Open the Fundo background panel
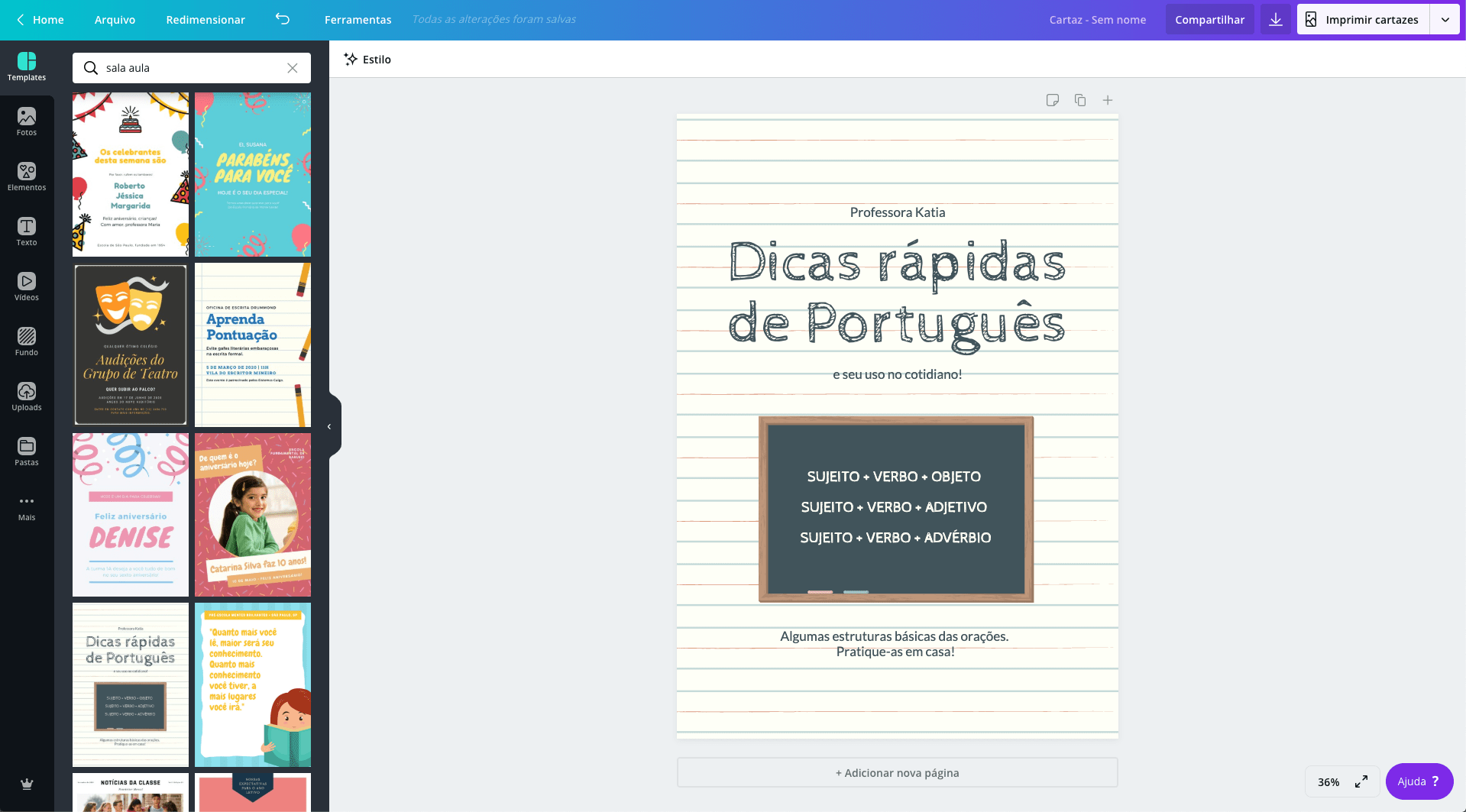 point(27,342)
